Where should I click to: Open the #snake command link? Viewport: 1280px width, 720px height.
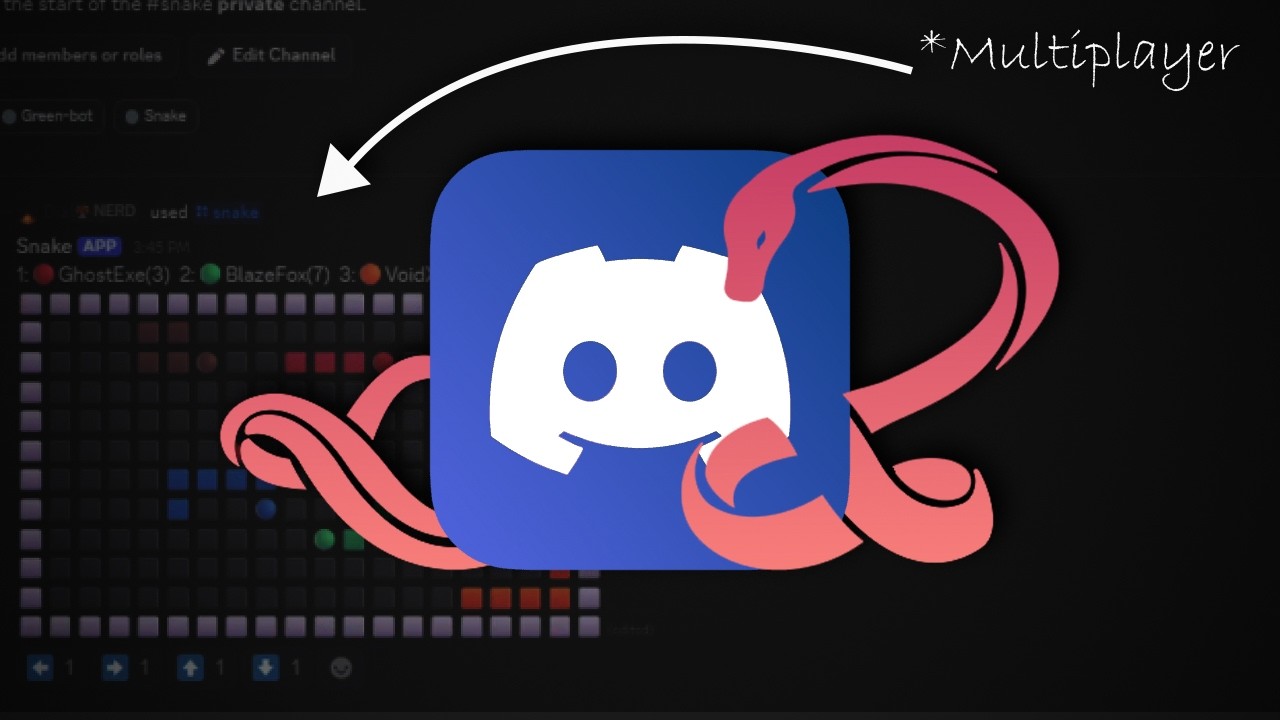(226, 213)
